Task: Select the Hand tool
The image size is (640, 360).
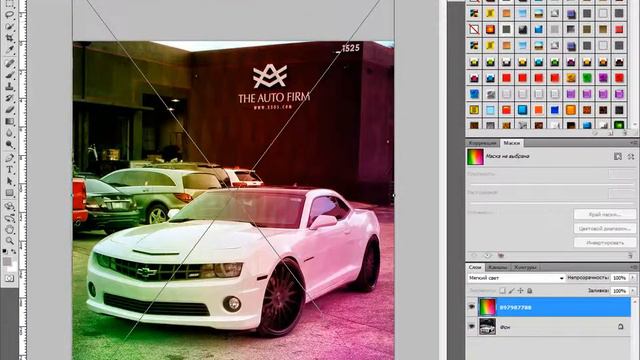Action: point(9,229)
